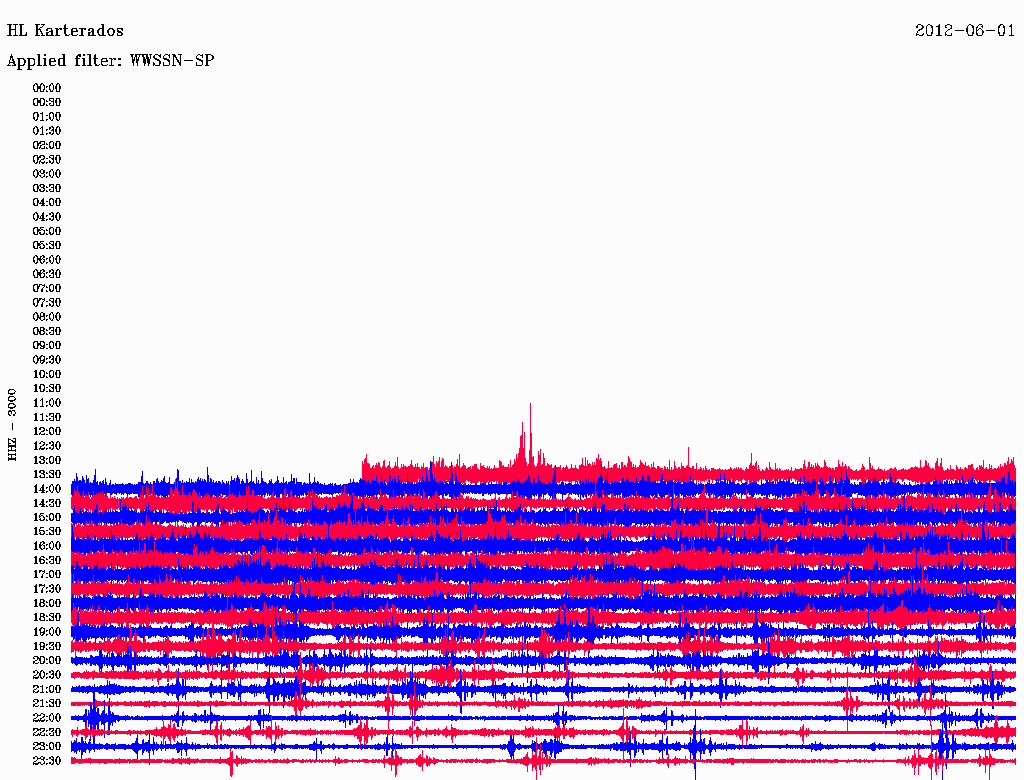The height and width of the screenshot is (780, 1024).
Task: Select the 18:00 time label
Action: coord(47,604)
